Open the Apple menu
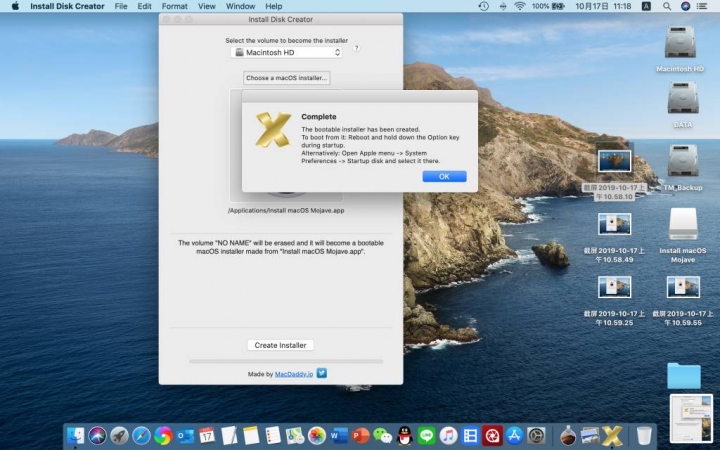The height and width of the screenshot is (450, 720). point(15,6)
